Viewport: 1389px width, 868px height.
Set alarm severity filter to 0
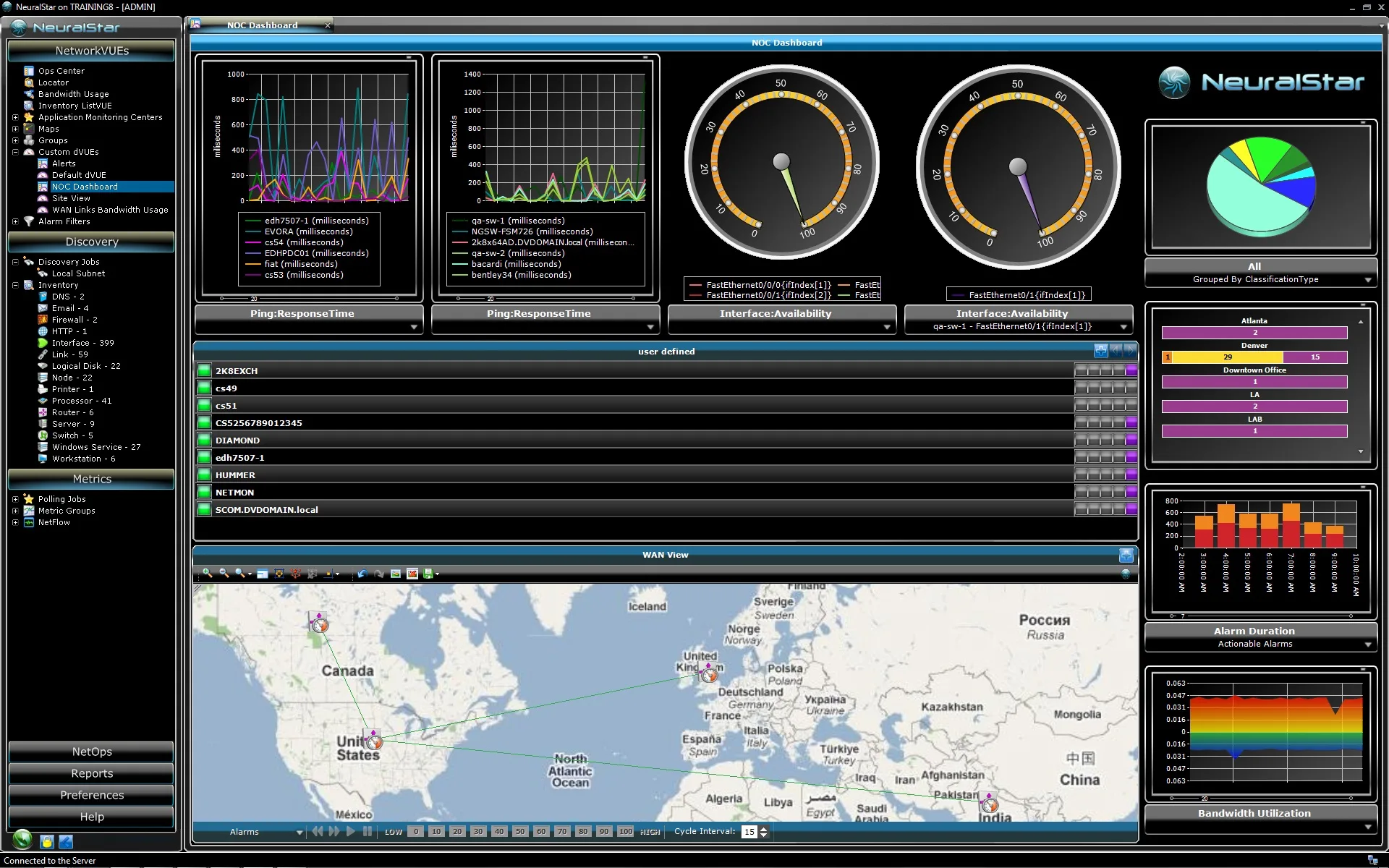[415, 832]
